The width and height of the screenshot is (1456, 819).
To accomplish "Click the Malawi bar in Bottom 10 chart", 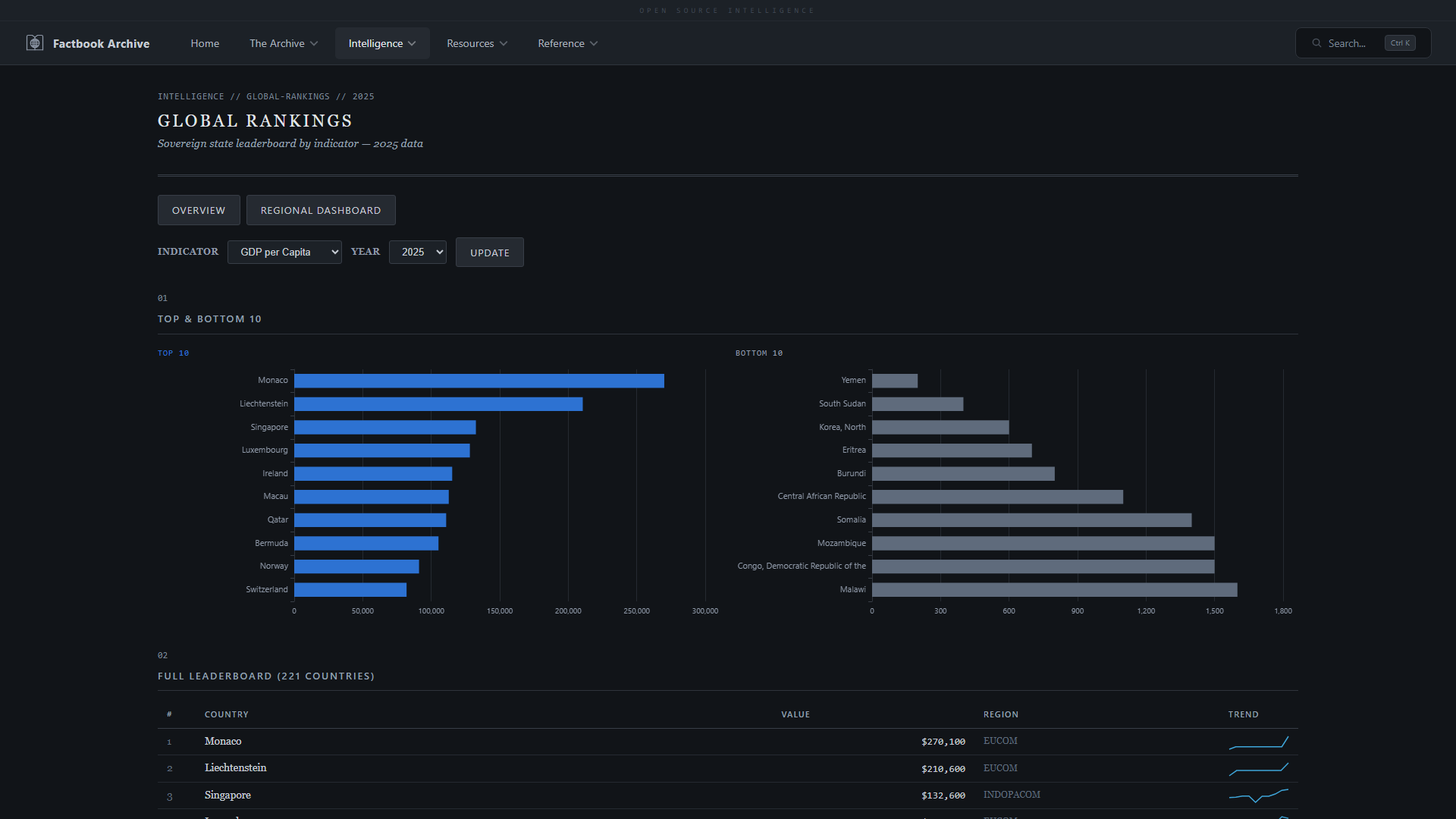I will click(x=1054, y=590).
